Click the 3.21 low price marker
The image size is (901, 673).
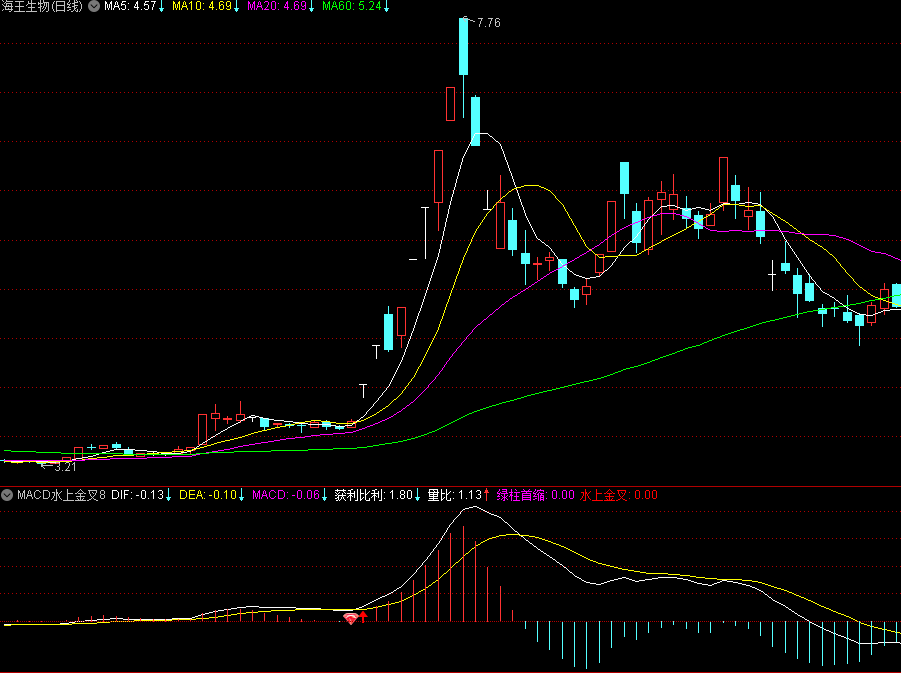tap(58, 466)
